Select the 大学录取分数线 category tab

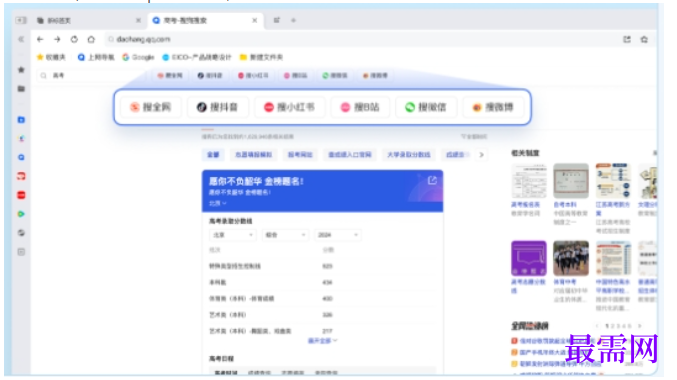408,155
